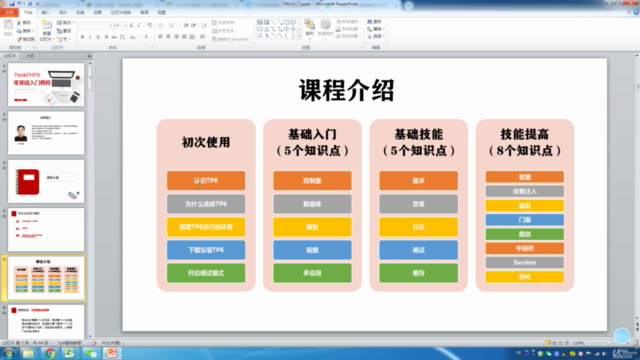Toggle center text alignment
Image resolution: width=640 pixels, height=360 pixels.
(x=168, y=37)
